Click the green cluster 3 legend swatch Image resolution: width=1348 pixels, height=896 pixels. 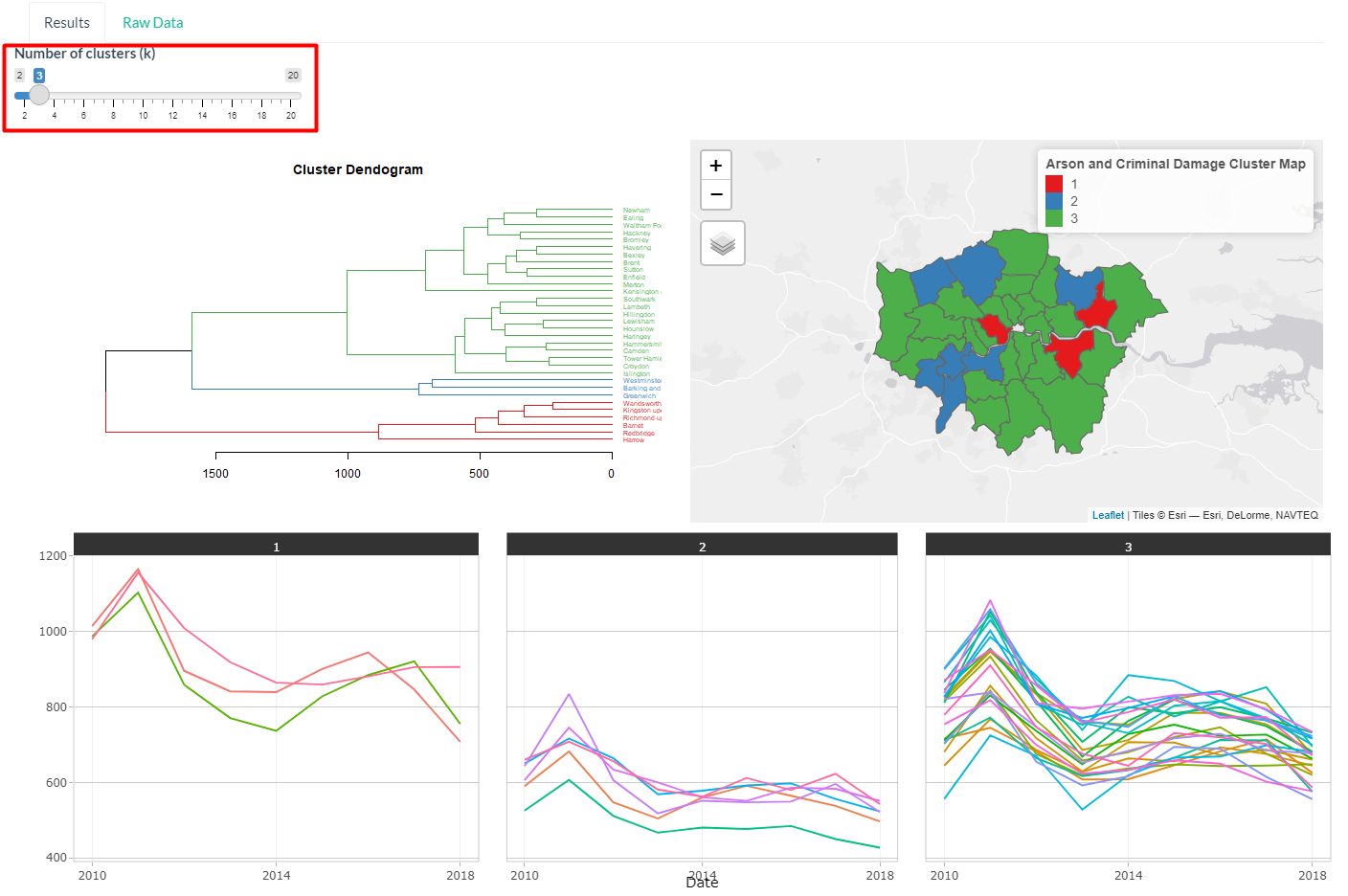pos(1054,218)
